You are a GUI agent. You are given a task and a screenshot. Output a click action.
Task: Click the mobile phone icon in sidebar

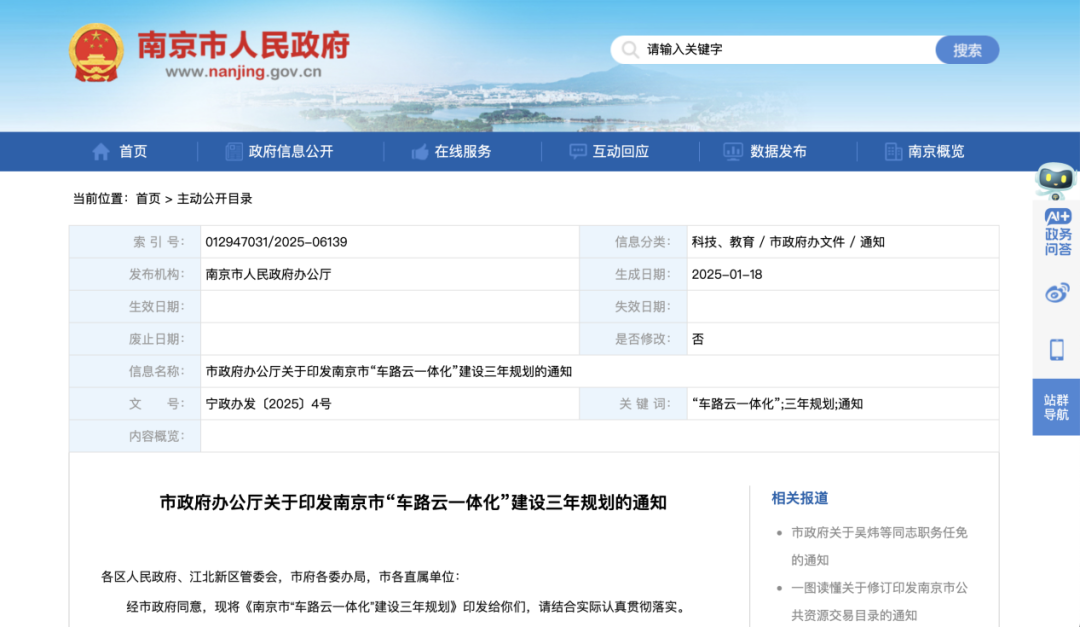tap(1056, 350)
